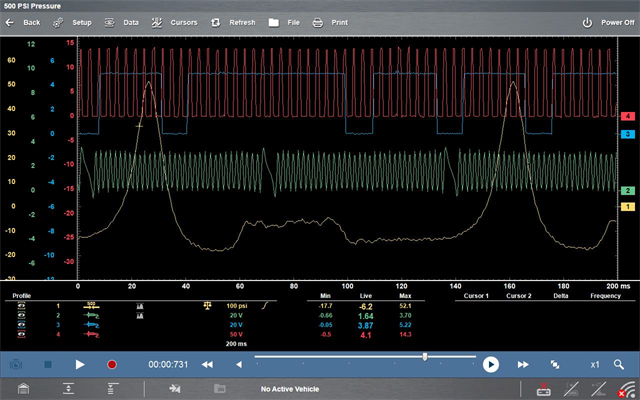Go to Home via bottom bar icon
This screenshot has width=640, height=400.
pos(21,389)
